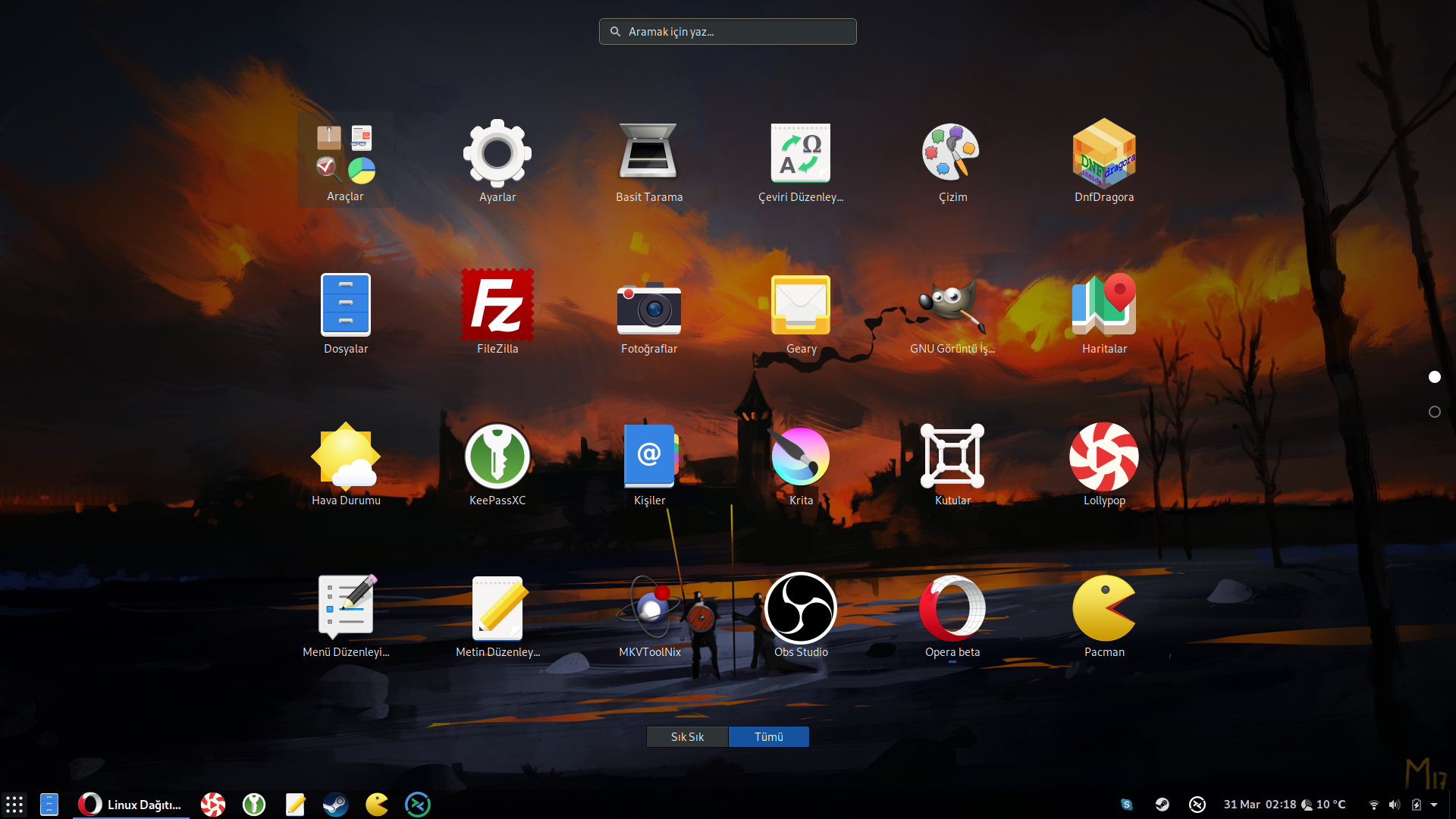Open Menü Düzenleyici app

(x=346, y=615)
